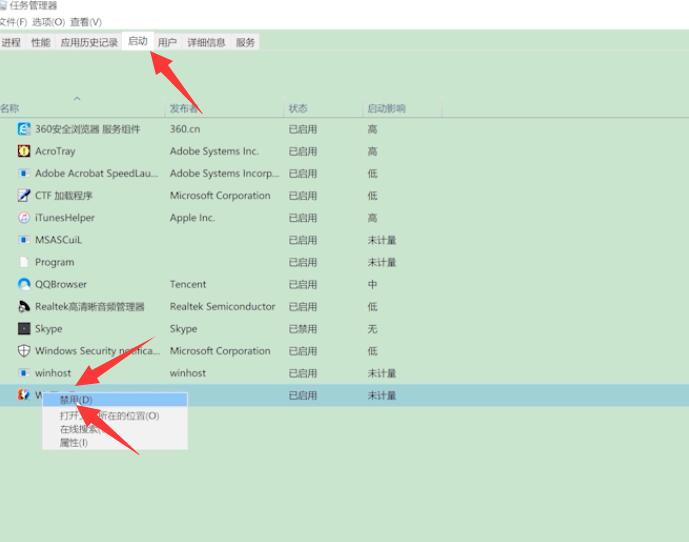
Task: Switch to the 性能 tab
Action: click(x=40, y=42)
